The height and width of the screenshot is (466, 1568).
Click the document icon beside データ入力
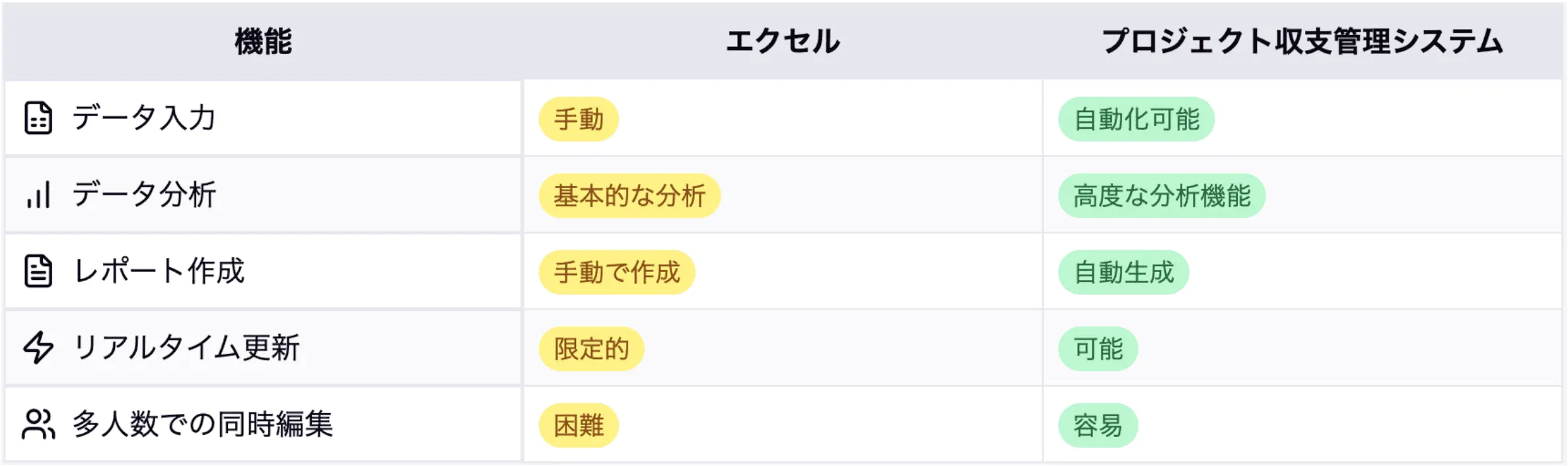pos(38,118)
